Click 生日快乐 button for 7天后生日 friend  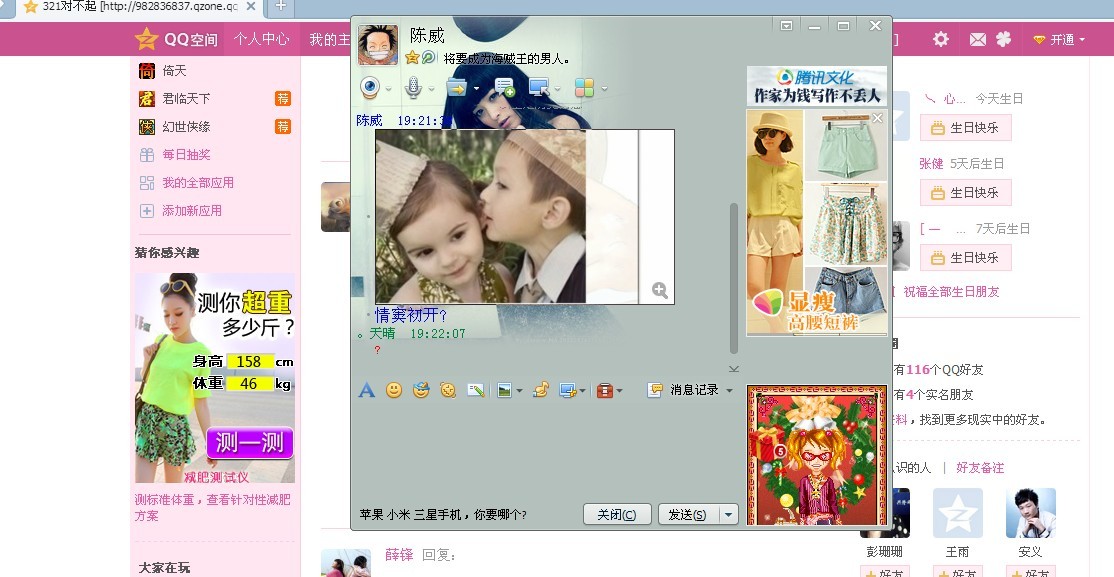pyautogui.click(x=966, y=257)
